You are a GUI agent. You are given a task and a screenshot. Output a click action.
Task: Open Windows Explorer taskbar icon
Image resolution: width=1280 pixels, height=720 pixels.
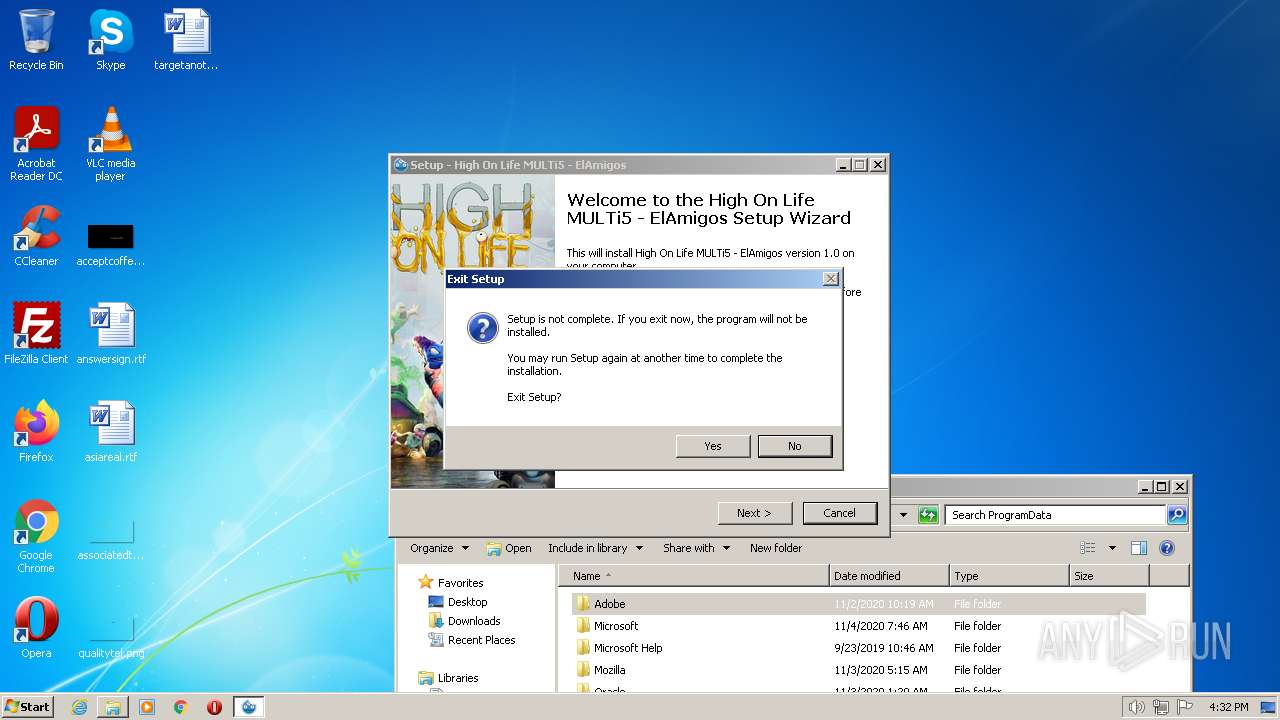coord(113,707)
